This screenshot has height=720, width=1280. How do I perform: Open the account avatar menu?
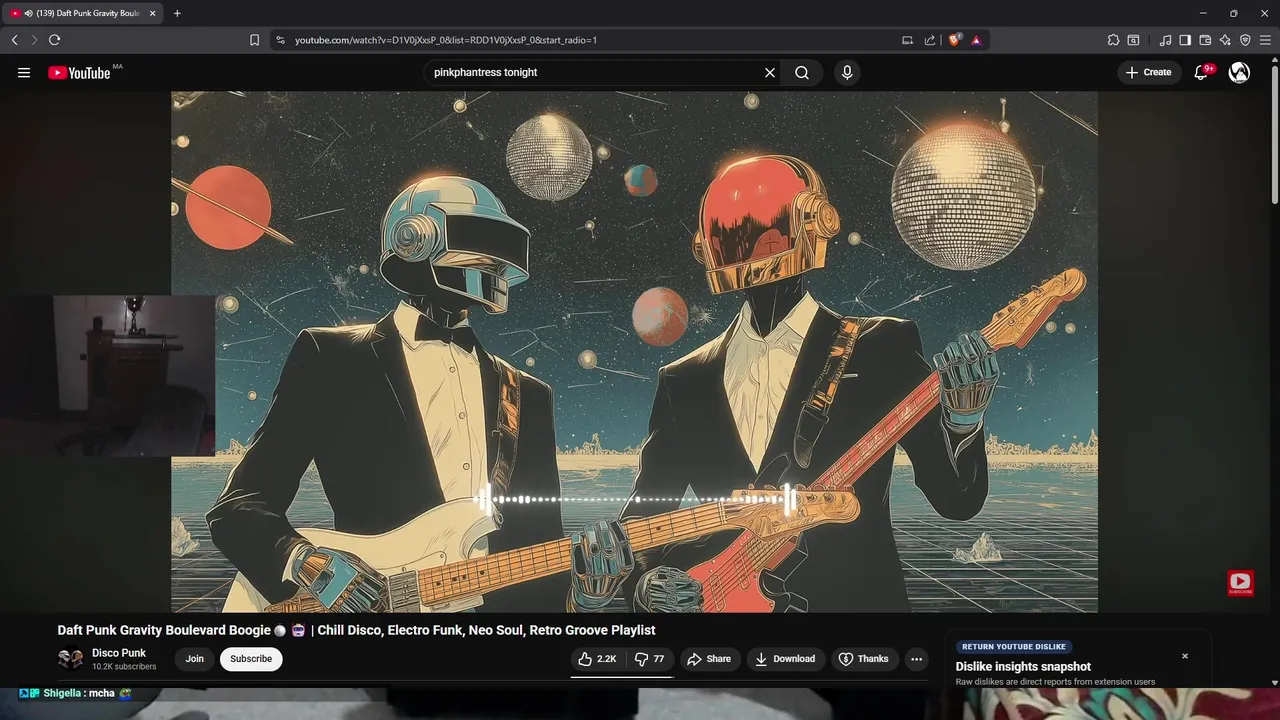click(x=1239, y=72)
